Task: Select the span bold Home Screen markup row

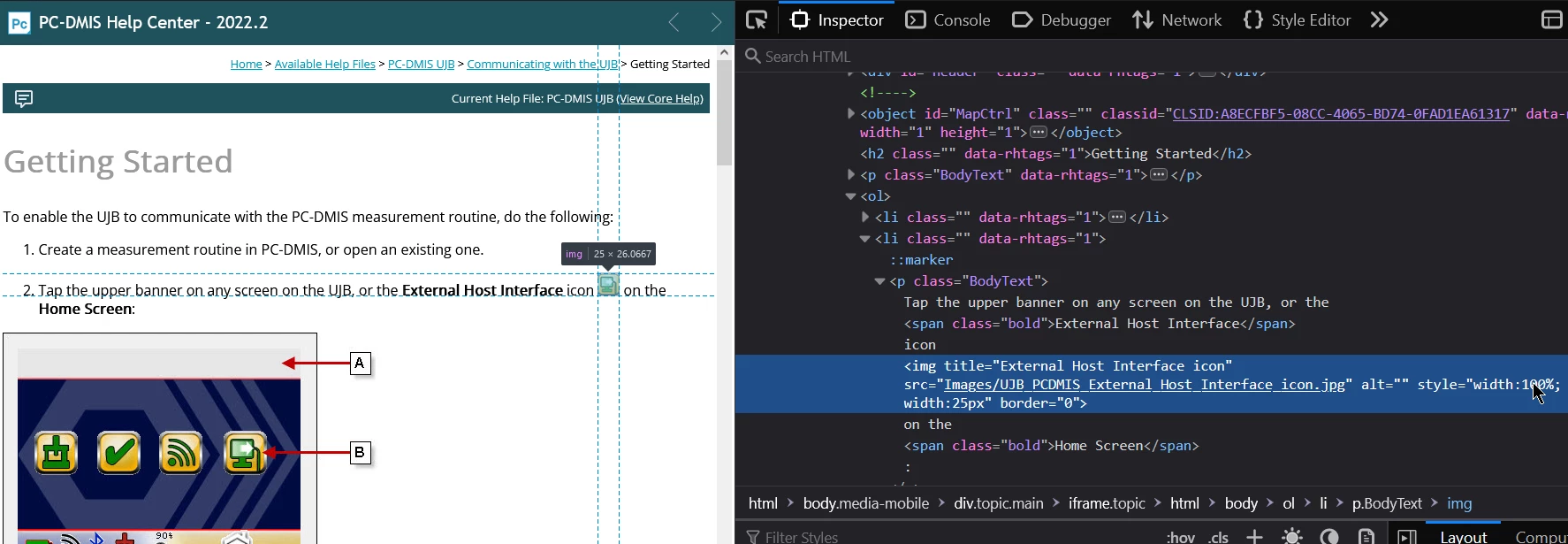Action: click(1051, 446)
